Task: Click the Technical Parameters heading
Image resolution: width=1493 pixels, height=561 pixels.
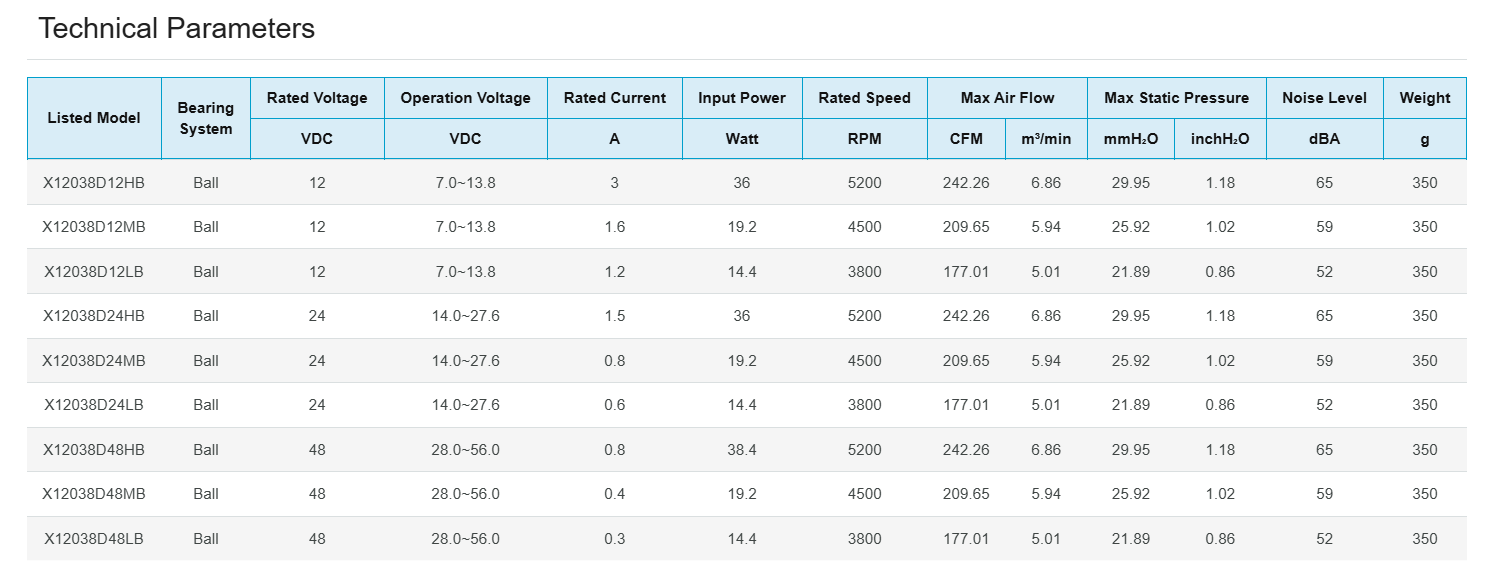Action: point(176,29)
